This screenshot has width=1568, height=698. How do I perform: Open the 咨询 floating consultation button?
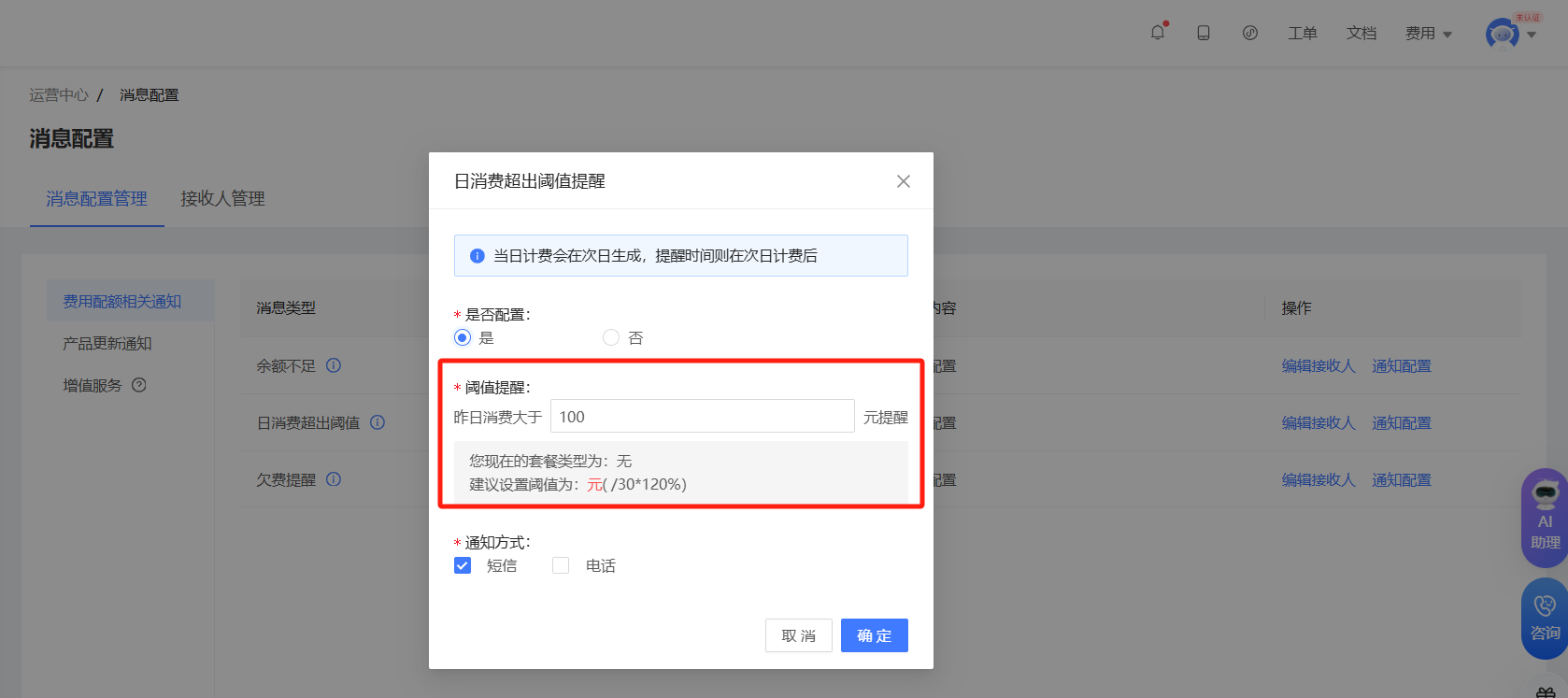[x=1545, y=618]
